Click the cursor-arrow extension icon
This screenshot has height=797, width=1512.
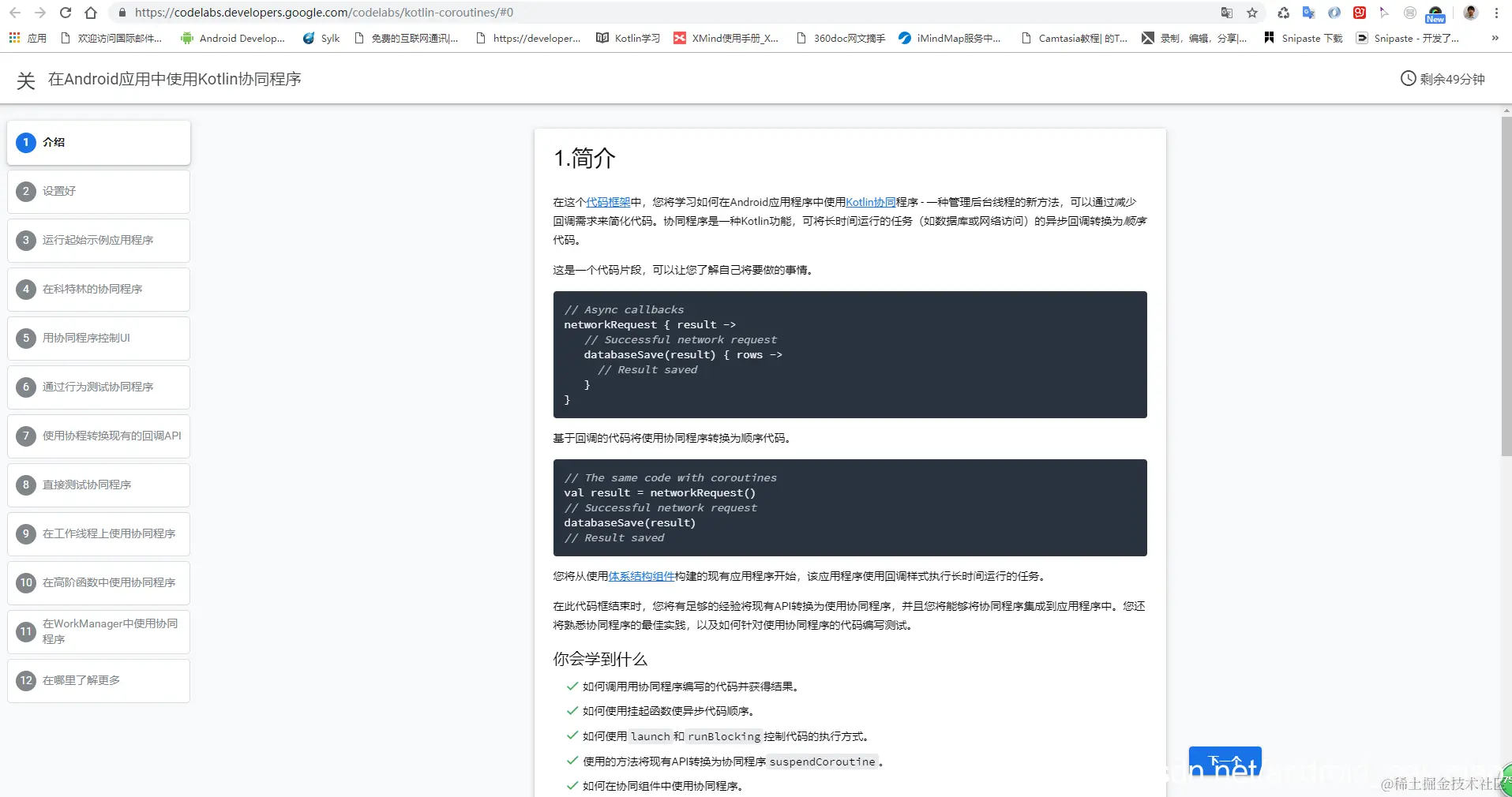tap(1386, 13)
